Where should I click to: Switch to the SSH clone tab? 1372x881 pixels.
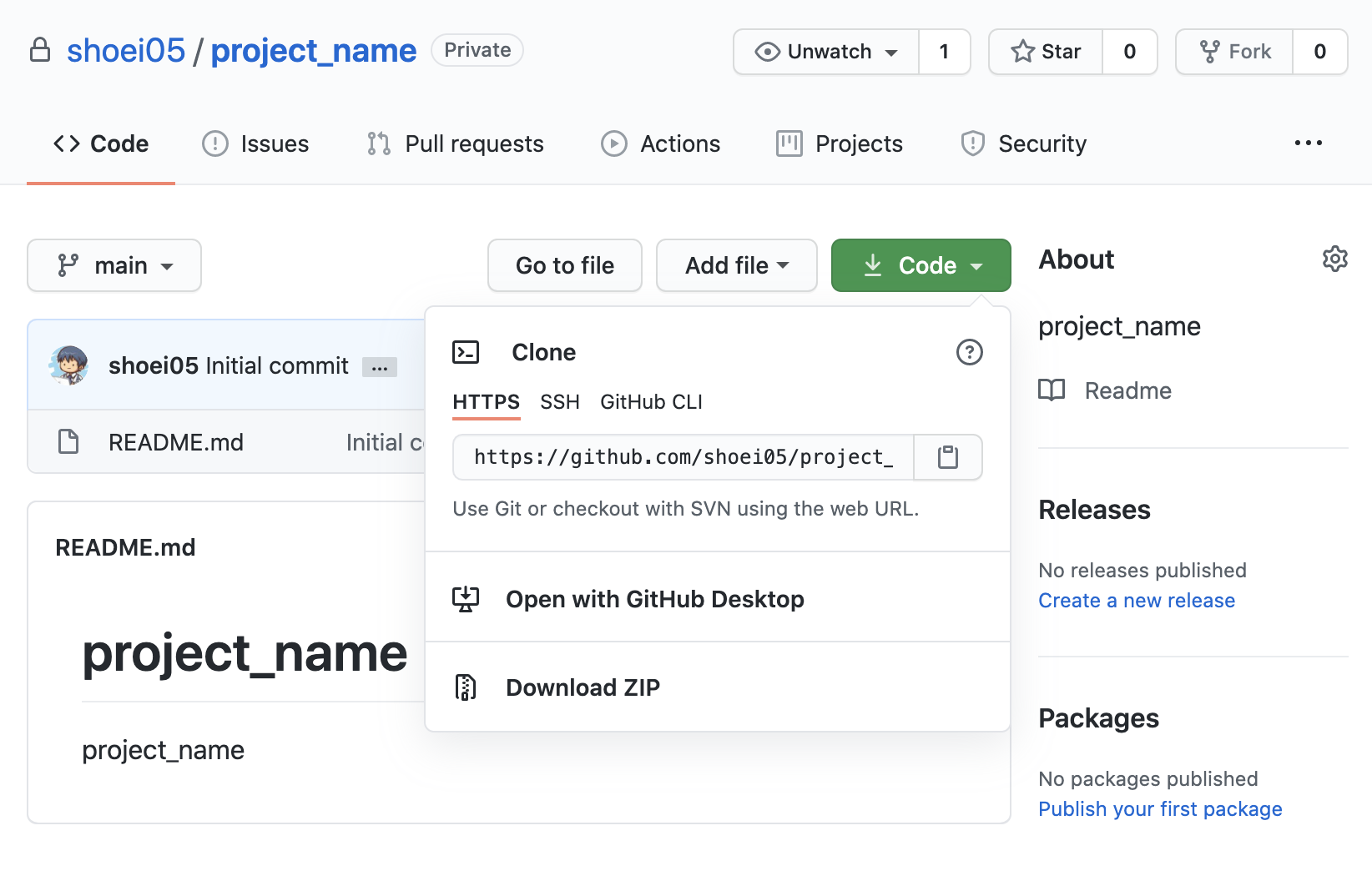click(559, 402)
